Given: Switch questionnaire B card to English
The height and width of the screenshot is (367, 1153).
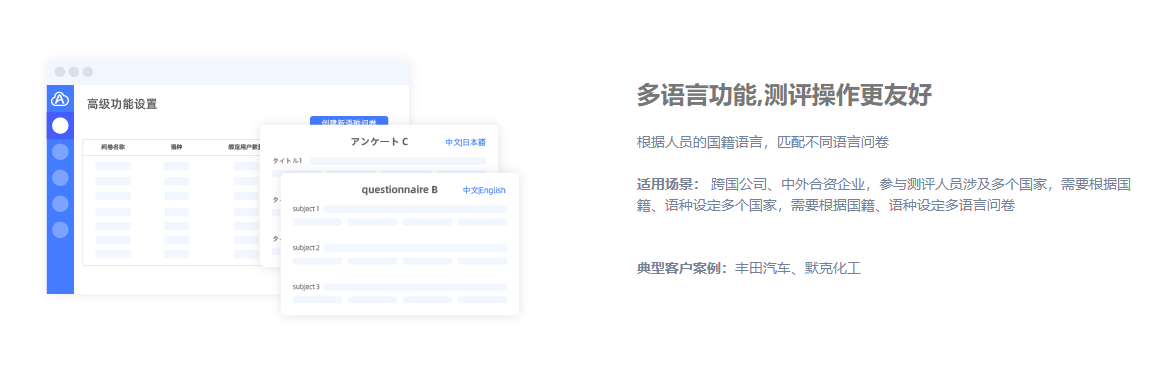Looking at the screenshot, I should point(493,190).
